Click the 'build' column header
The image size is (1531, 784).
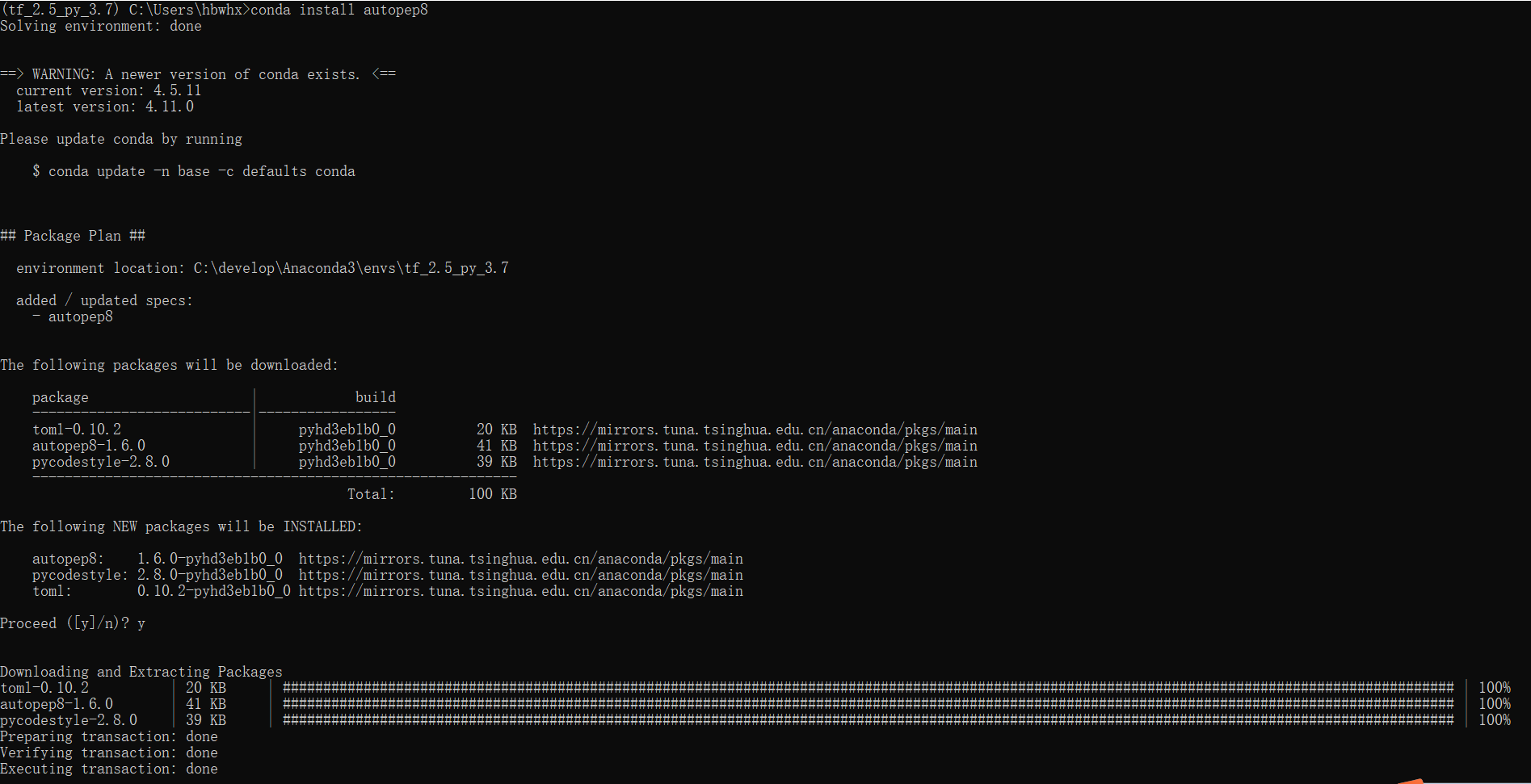tap(376, 397)
